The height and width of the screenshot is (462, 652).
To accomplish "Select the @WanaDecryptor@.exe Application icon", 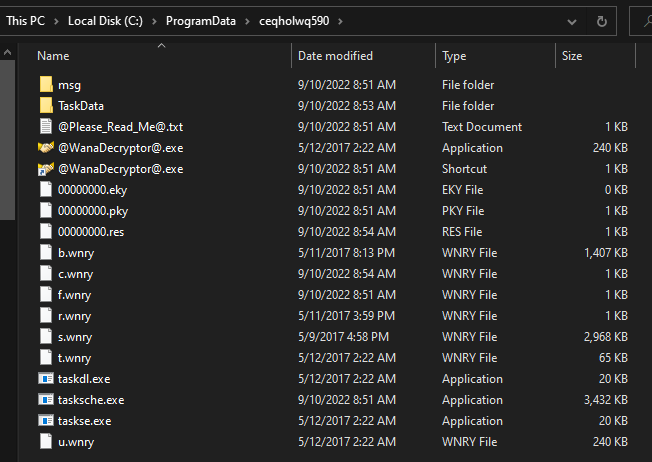I will point(45,148).
